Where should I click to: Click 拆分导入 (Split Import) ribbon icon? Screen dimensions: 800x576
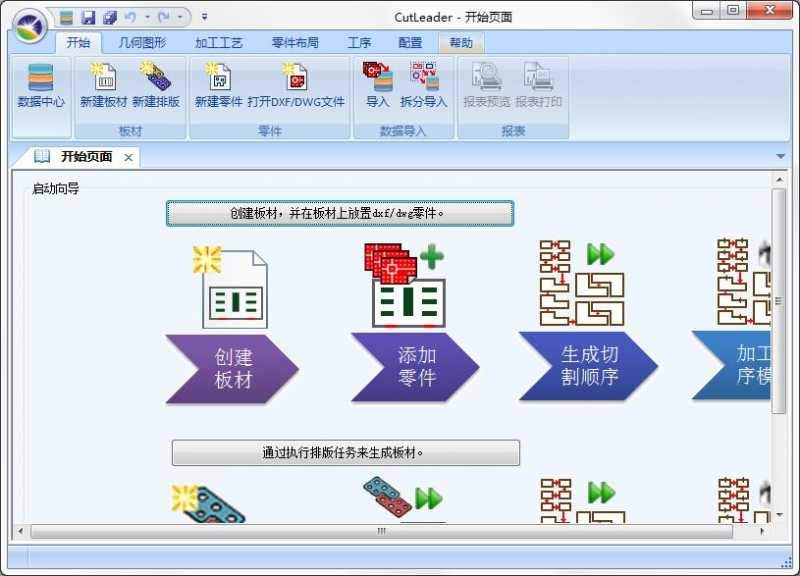coord(423,85)
